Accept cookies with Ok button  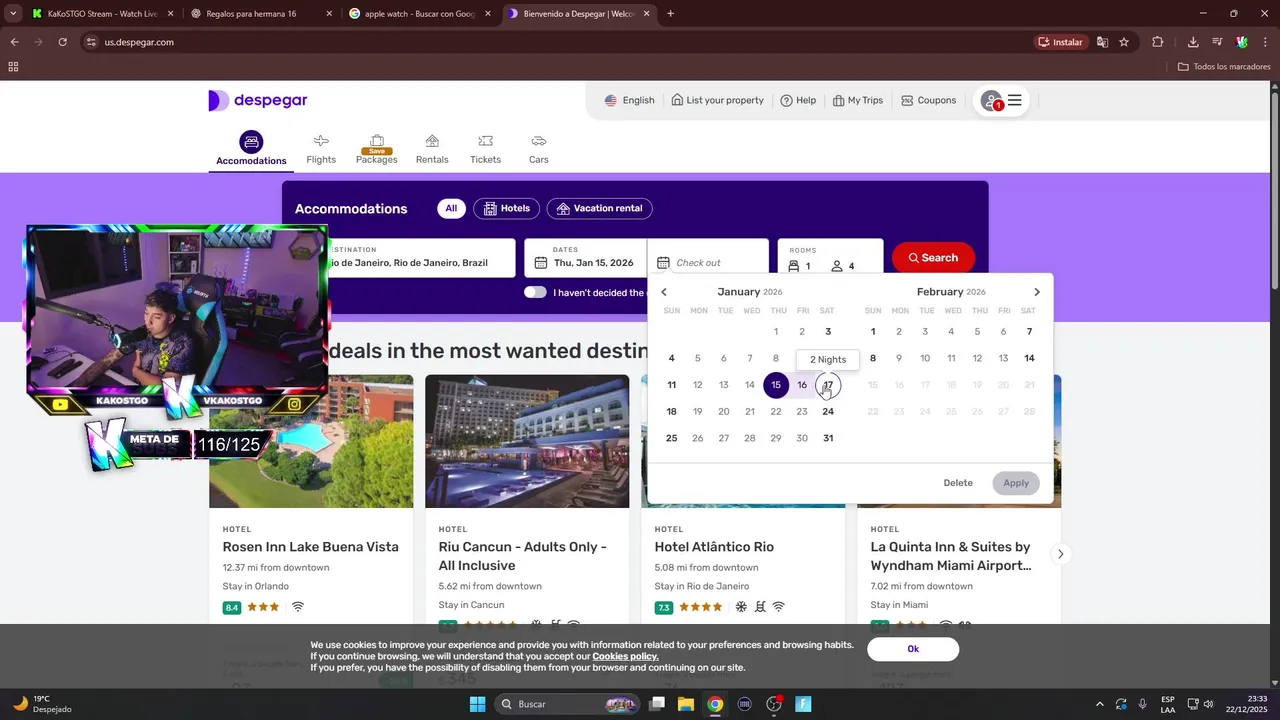pyautogui.click(x=913, y=649)
